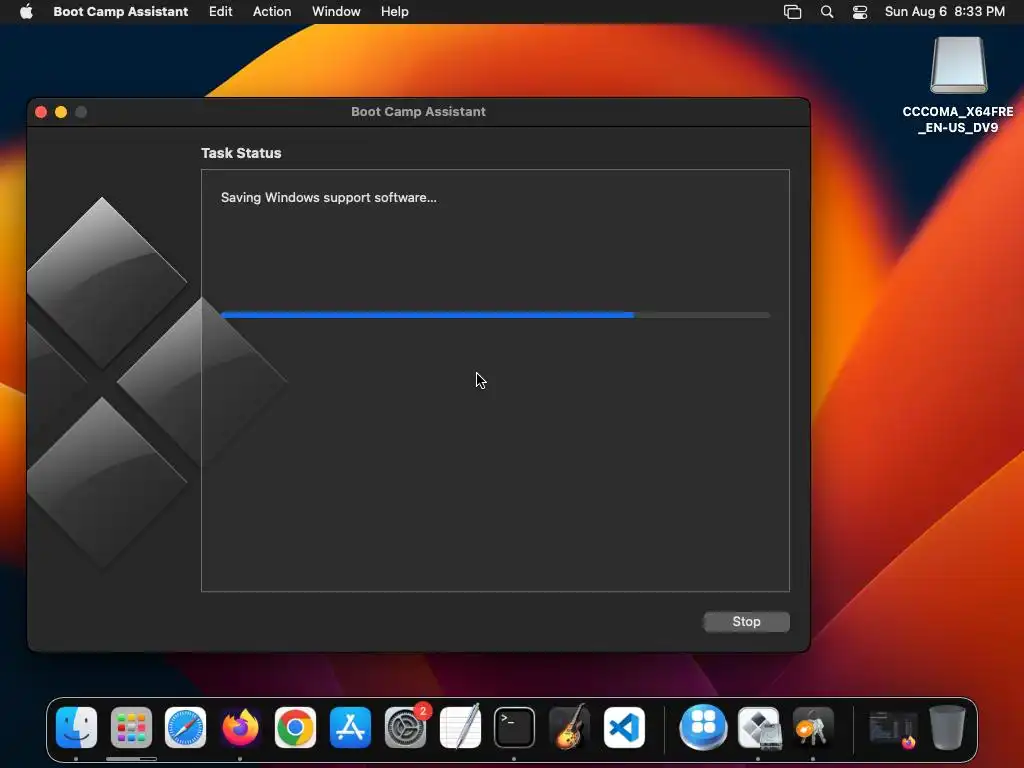This screenshot has width=1024, height=768.
Task: Launch Safari from the Dock
Action: (x=185, y=728)
